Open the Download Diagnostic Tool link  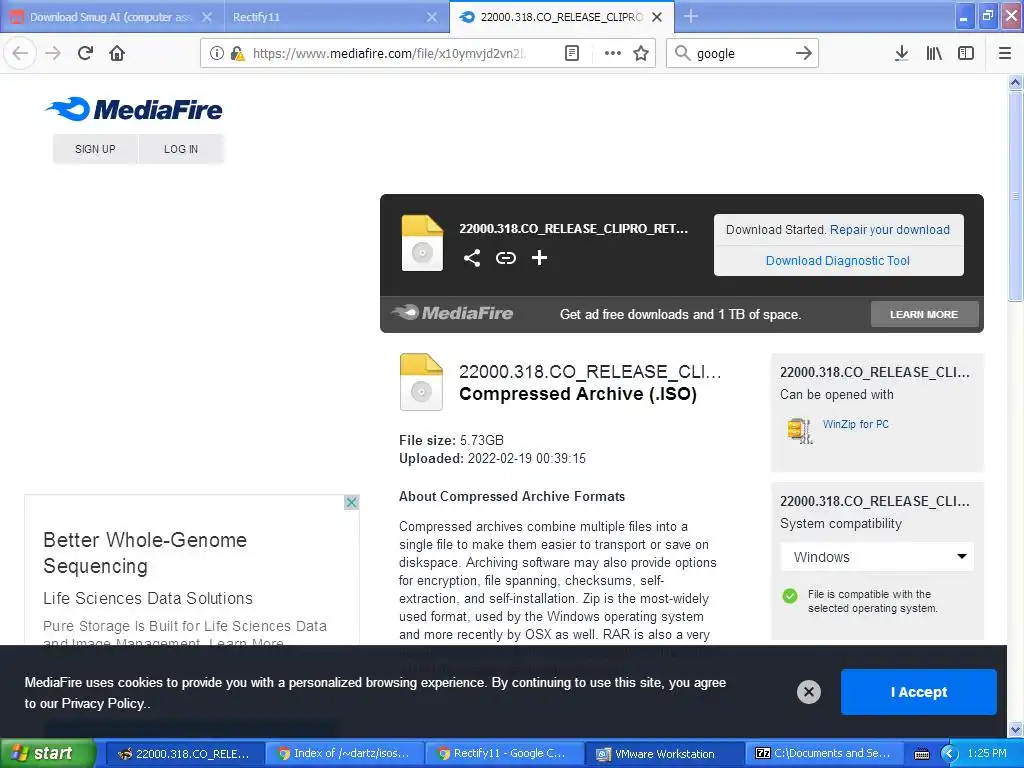click(x=838, y=261)
